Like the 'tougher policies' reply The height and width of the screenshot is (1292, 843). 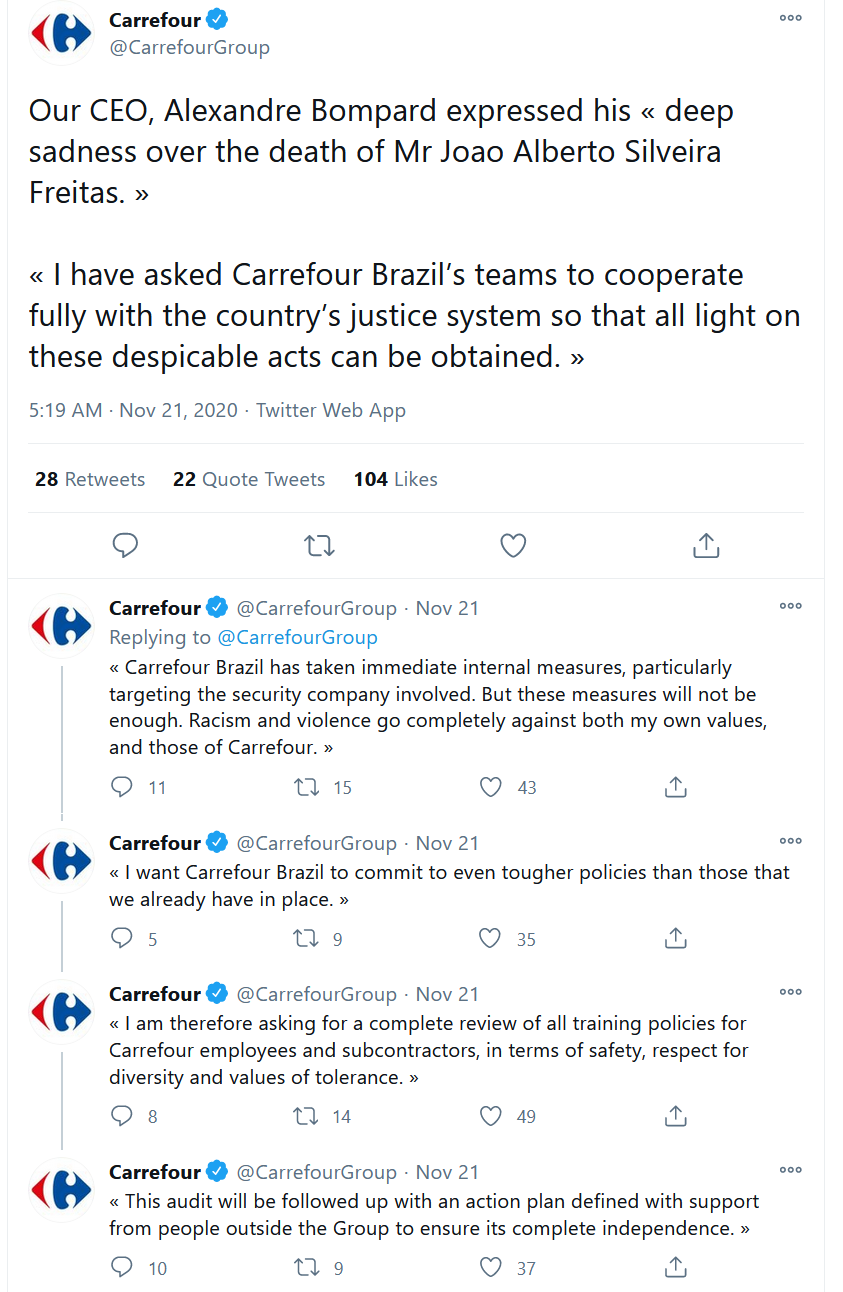tap(490, 938)
